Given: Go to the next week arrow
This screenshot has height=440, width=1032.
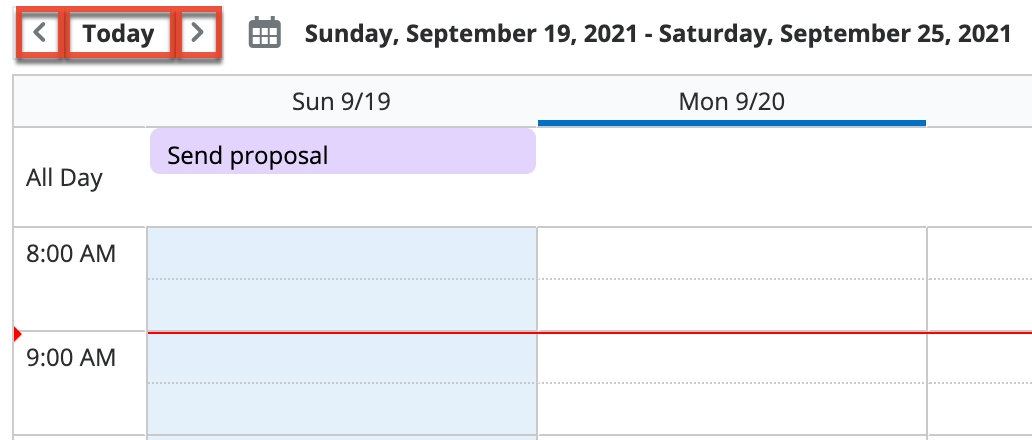Looking at the screenshot, I should point(198,33).
